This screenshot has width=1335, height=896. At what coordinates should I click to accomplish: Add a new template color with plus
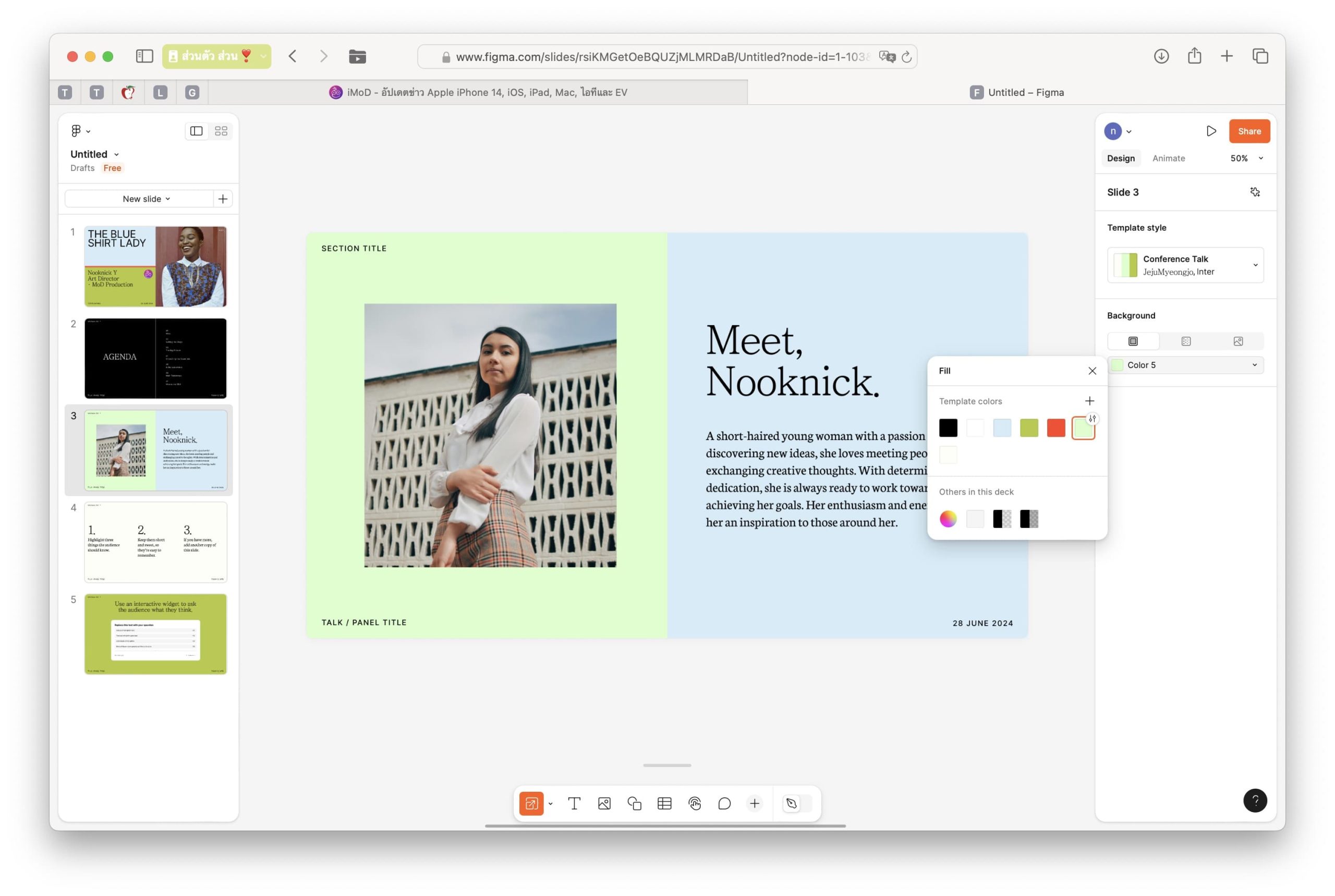coord(1089,401)
